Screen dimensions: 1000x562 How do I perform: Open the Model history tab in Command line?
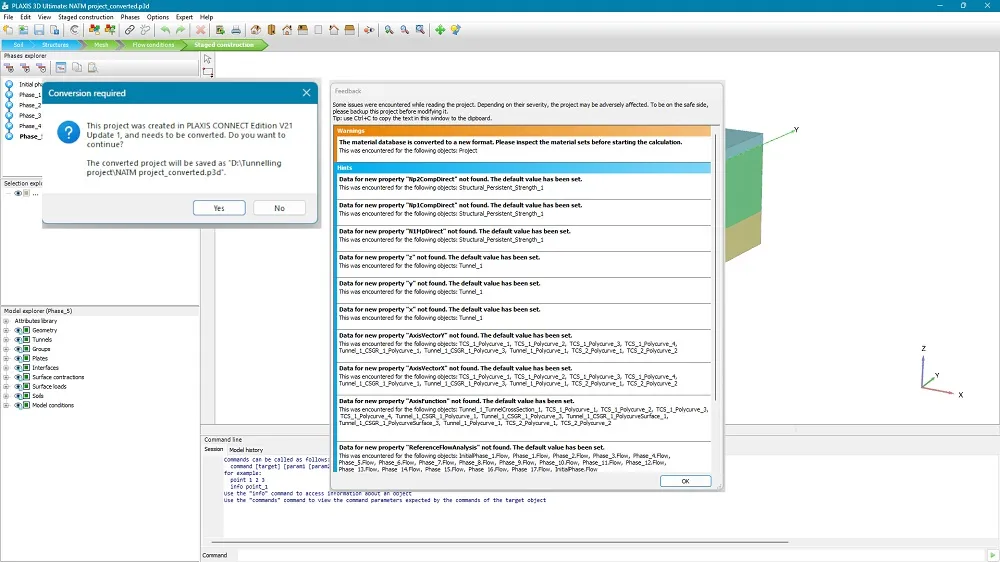[246, 450]
